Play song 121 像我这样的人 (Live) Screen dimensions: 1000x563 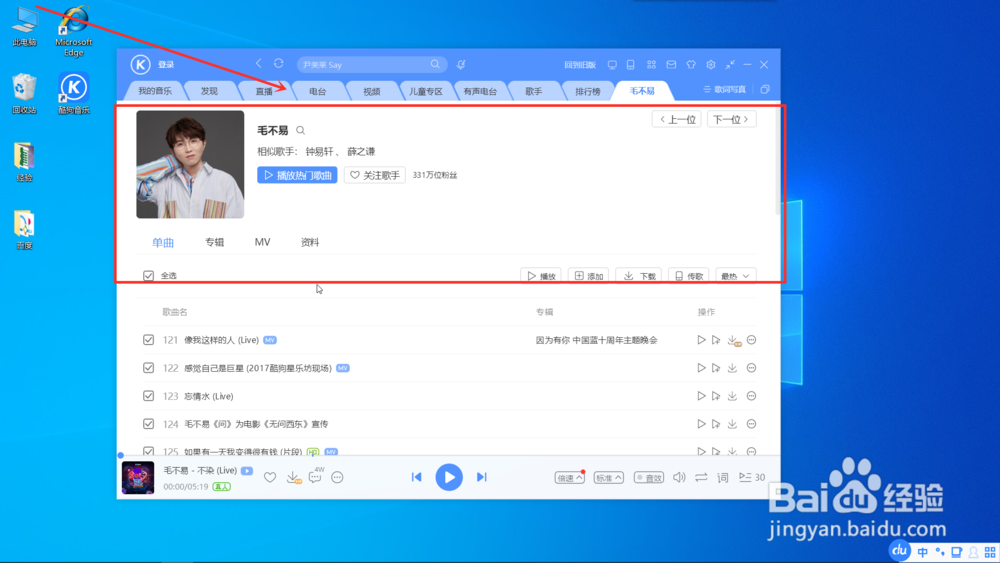pyautogui.click(x=701, y=340)
